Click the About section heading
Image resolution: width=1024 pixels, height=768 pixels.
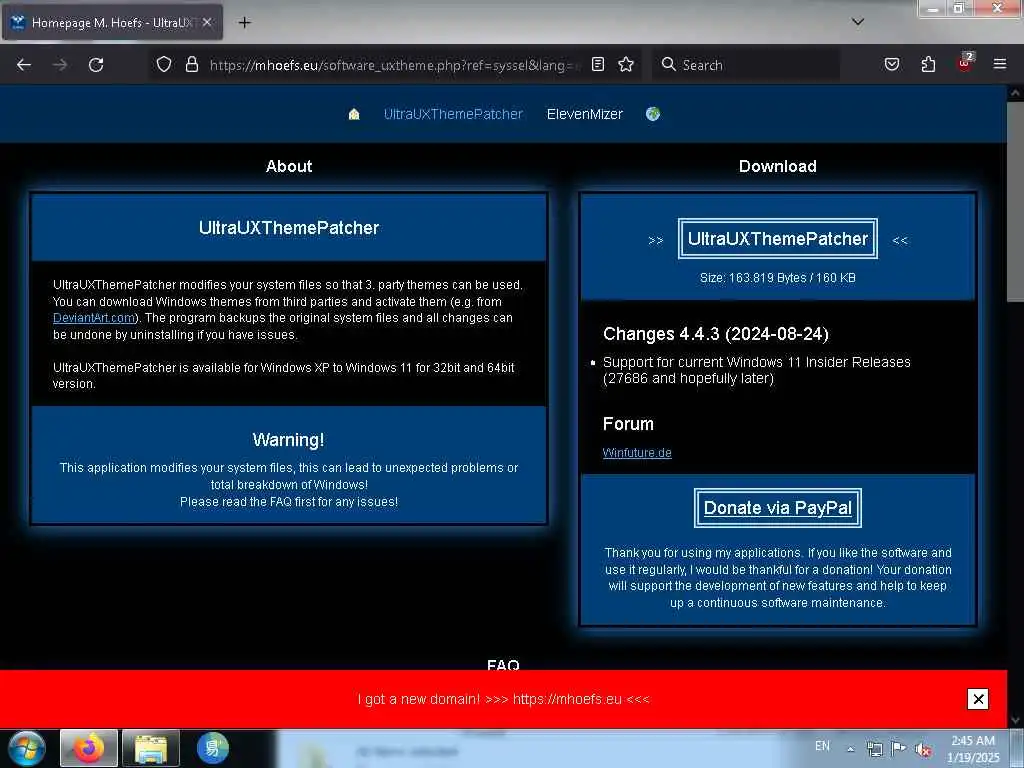click(289, 166)
